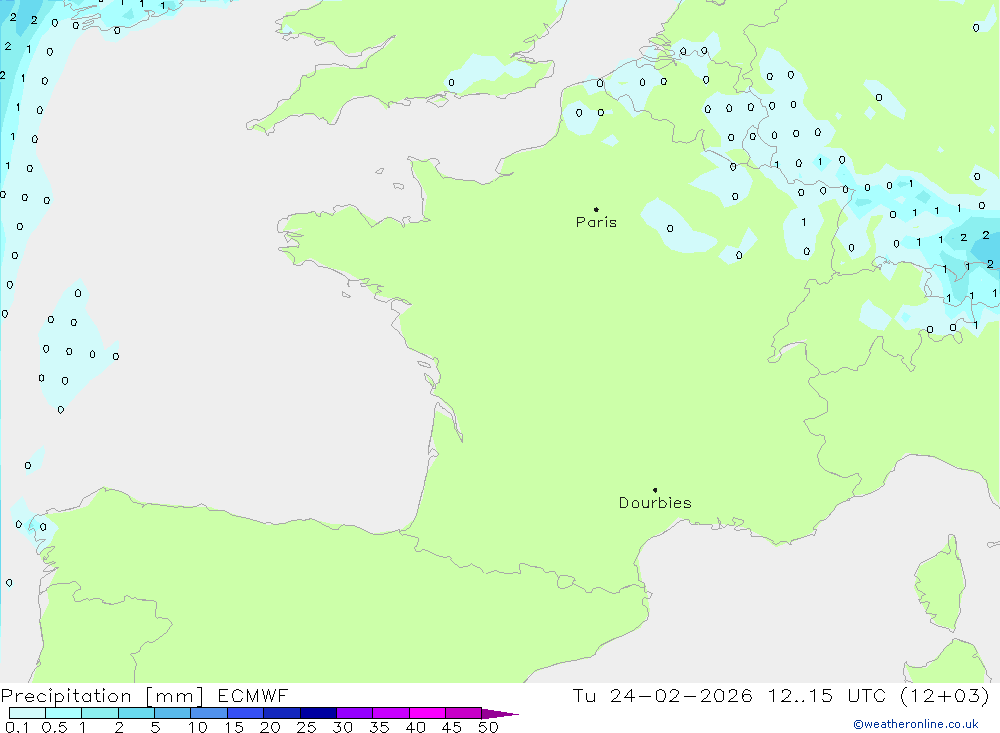Click the 20 to 25 mm dark blue swatch
Viewport: 1000px width, 733px height.
281,713
